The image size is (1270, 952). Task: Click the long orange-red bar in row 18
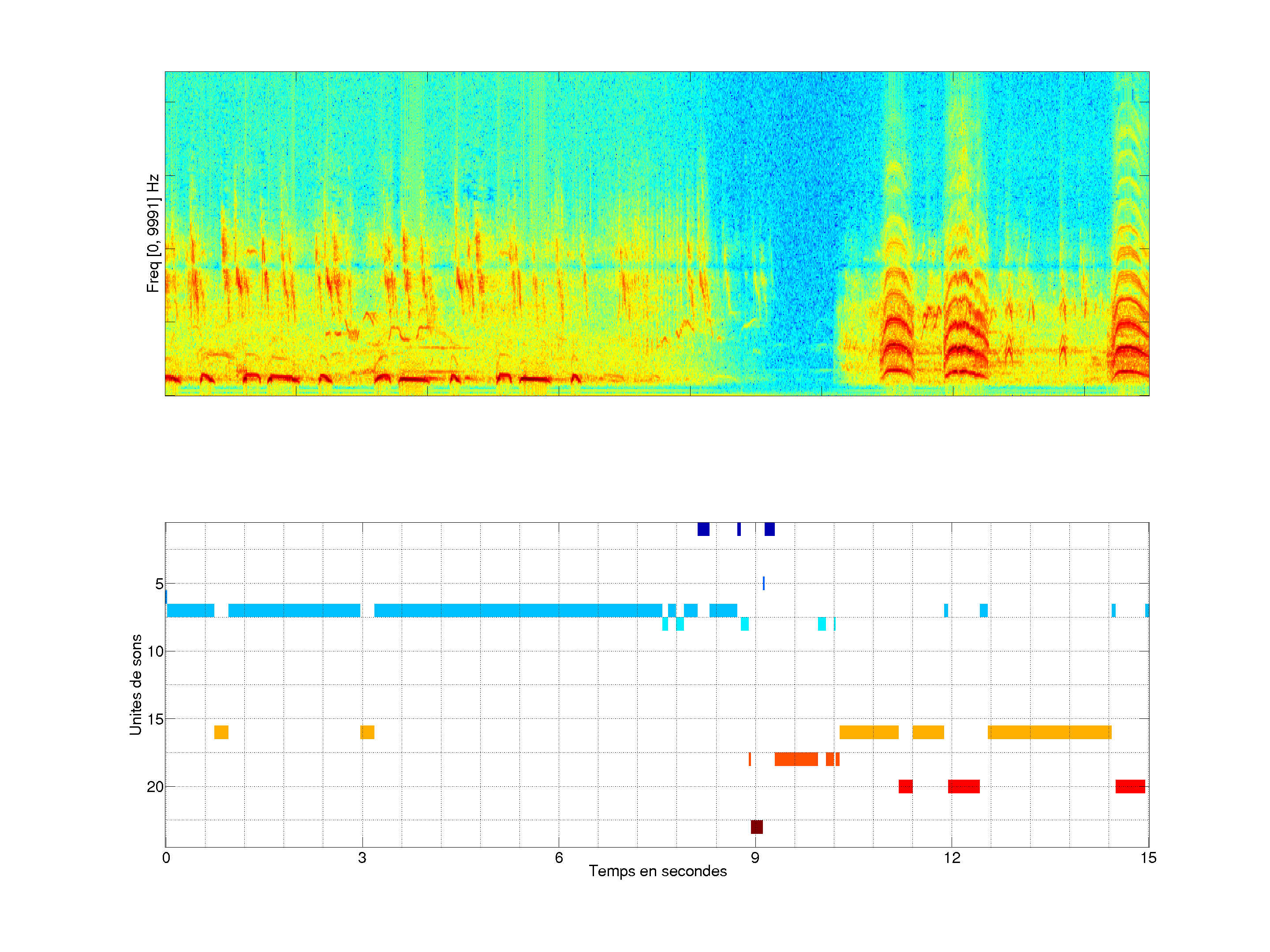coord(796,759)
